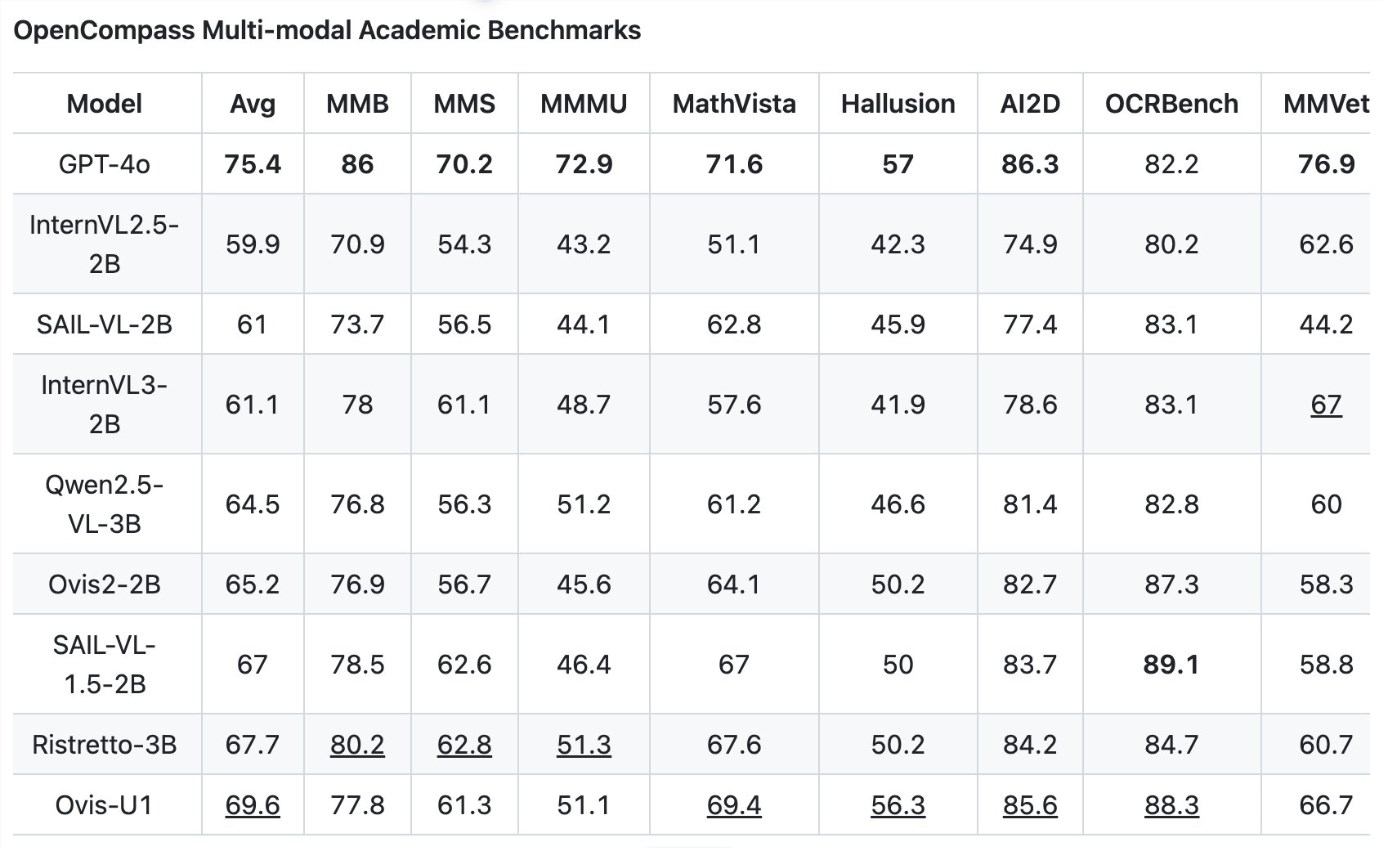Screen dimensions: 1383x848
Task: Click GPT-4o's 75.4 Avg score
Action: [252, 164]
